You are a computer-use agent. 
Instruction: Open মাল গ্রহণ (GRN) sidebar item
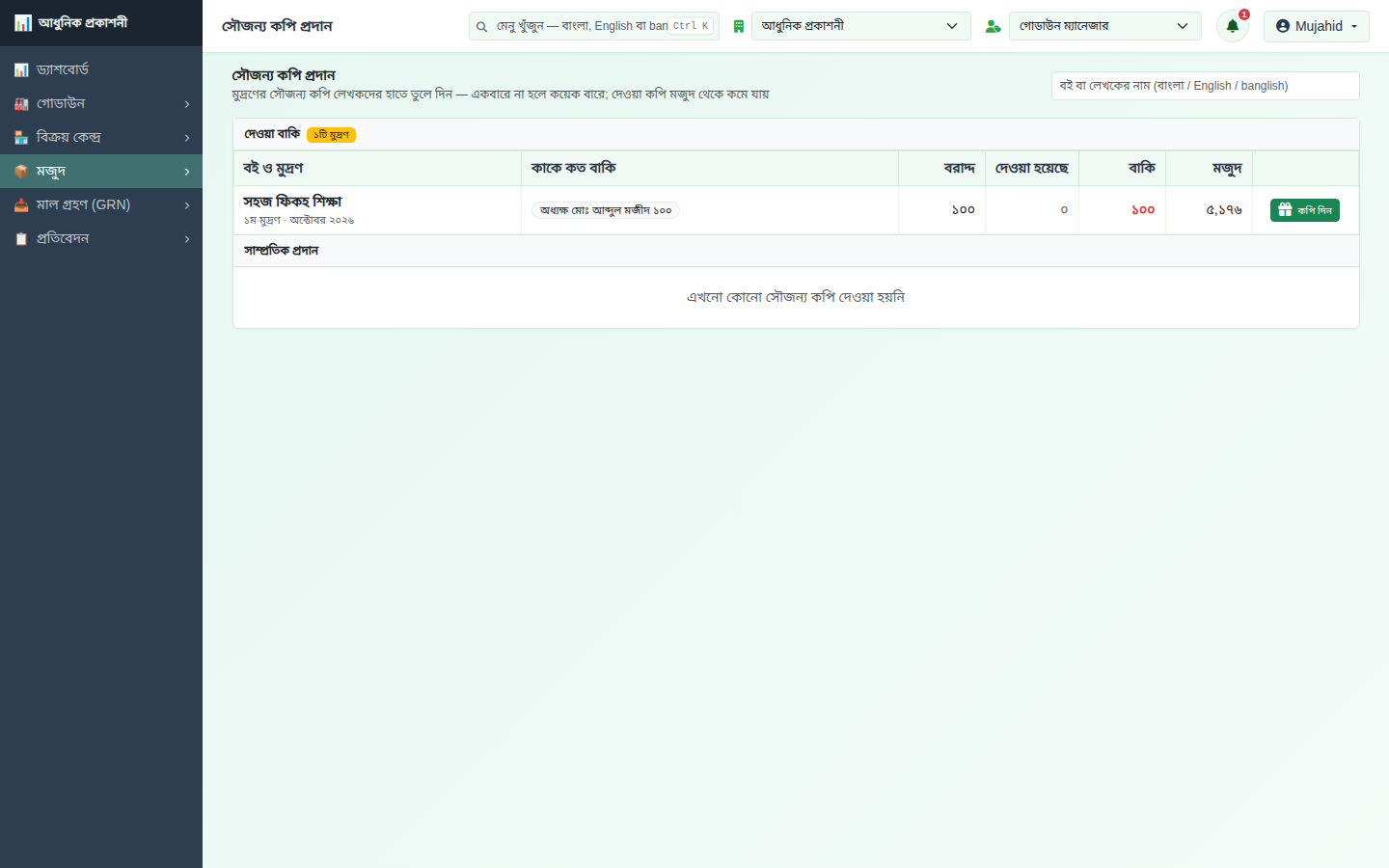pyautogui.click(x=101, y=204)
